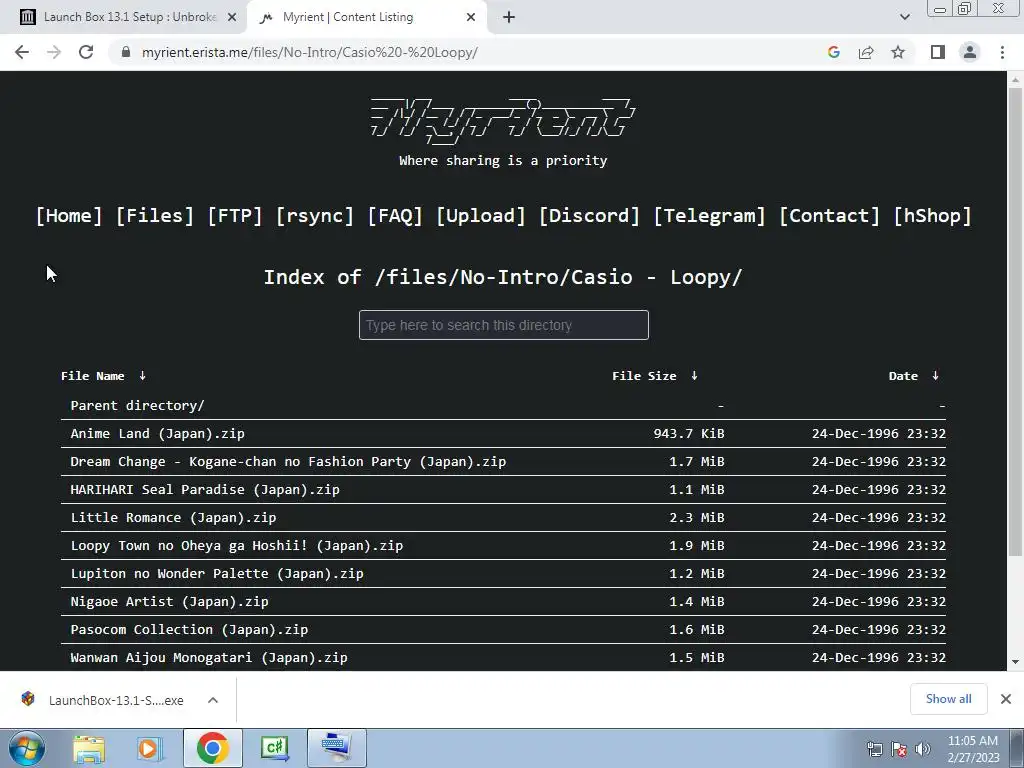Open the [Home] navigation link
The image size is (1024, 768).
click(x=69, y=216)
